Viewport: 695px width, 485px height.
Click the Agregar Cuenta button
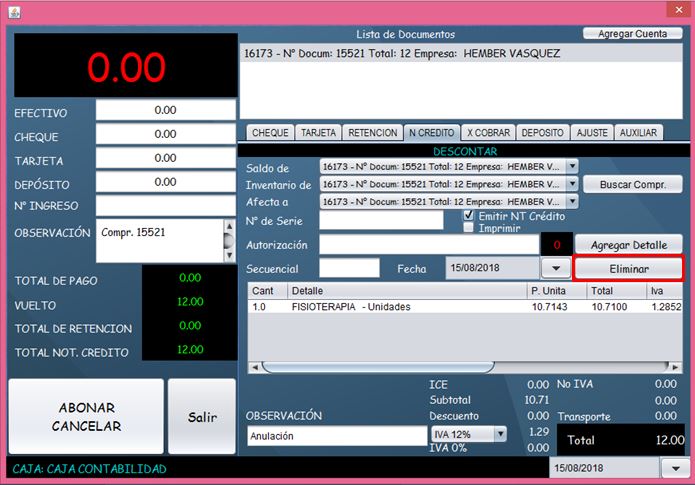[x=632, y=33]
